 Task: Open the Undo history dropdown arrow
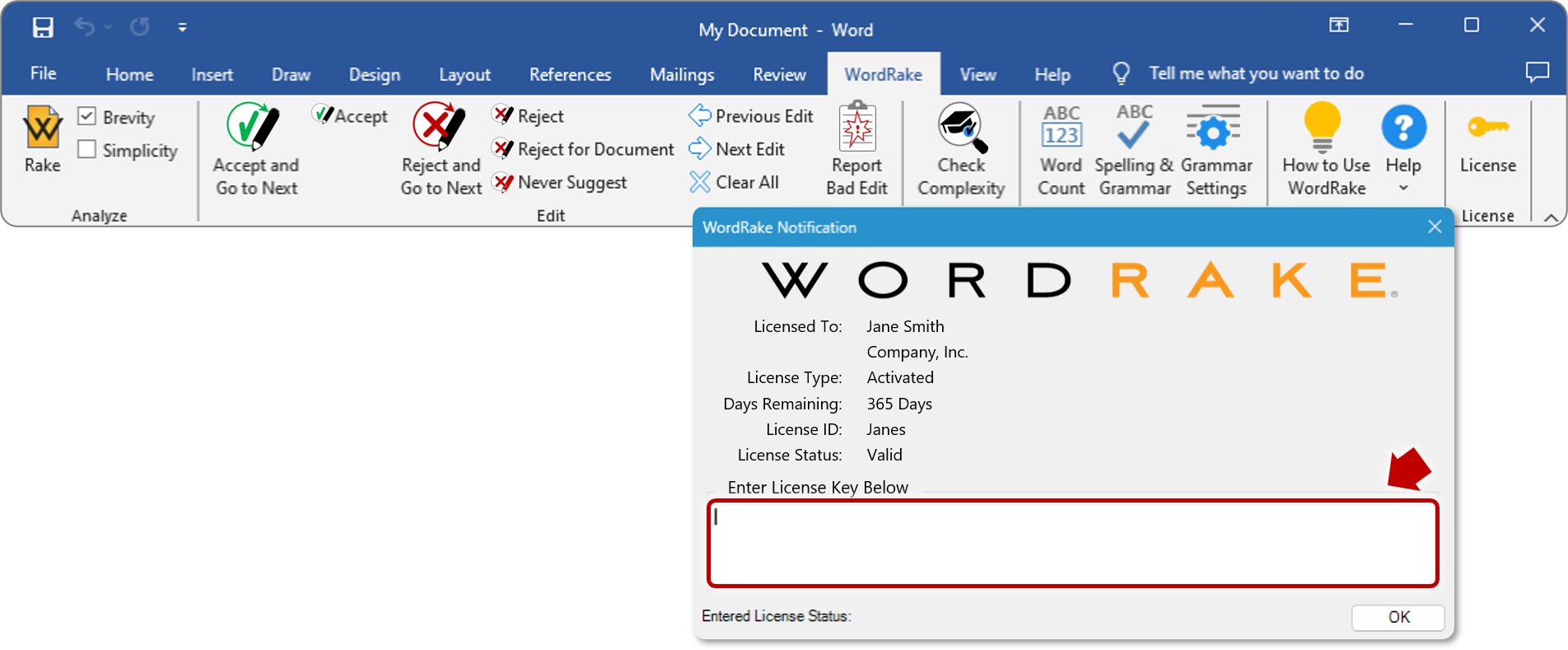pyautogui.click(x=108, y=27)
